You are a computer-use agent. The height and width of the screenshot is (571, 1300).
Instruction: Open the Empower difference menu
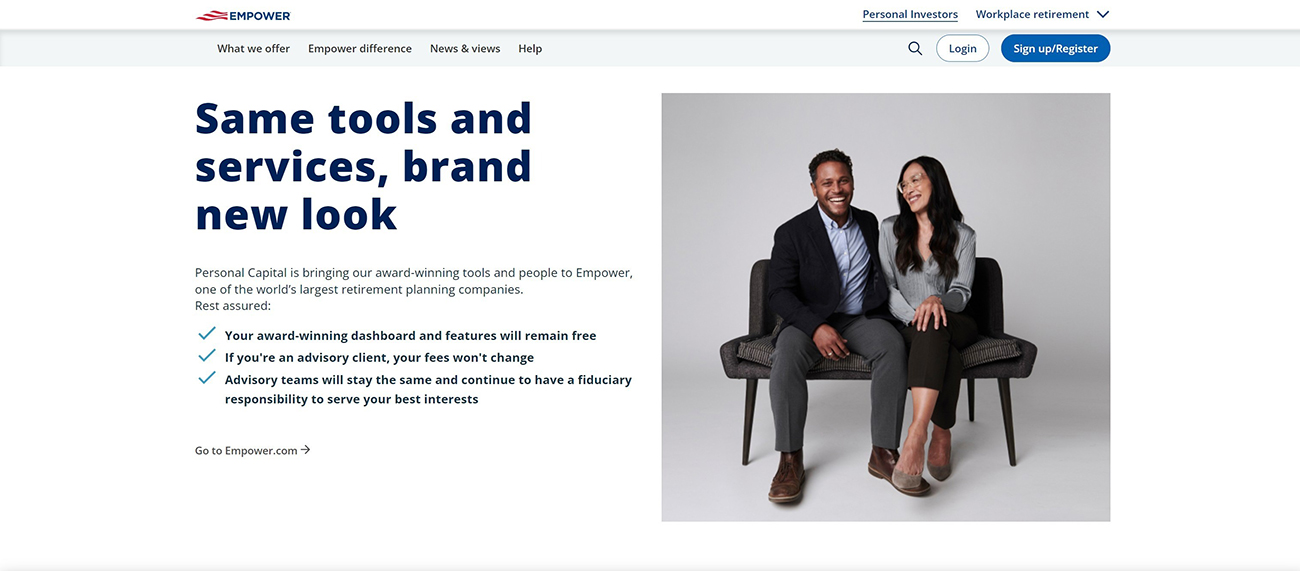tap(360, 48)
